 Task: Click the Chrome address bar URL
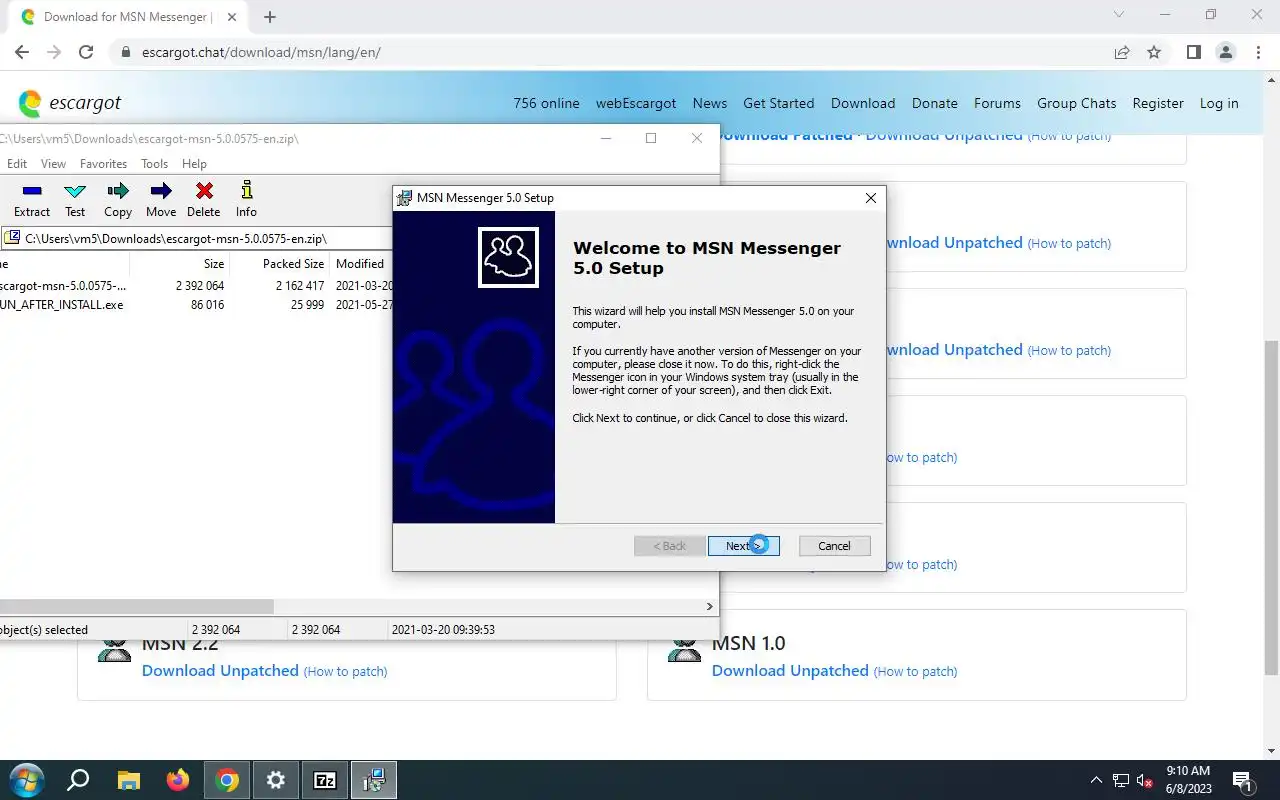pos(260,52)
